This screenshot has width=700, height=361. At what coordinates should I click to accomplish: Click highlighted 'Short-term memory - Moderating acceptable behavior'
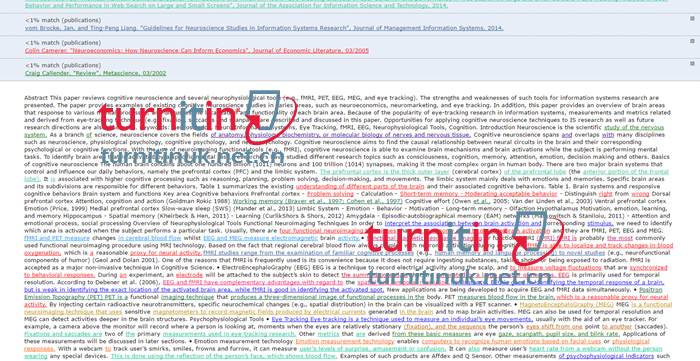[x=479, y=194]
